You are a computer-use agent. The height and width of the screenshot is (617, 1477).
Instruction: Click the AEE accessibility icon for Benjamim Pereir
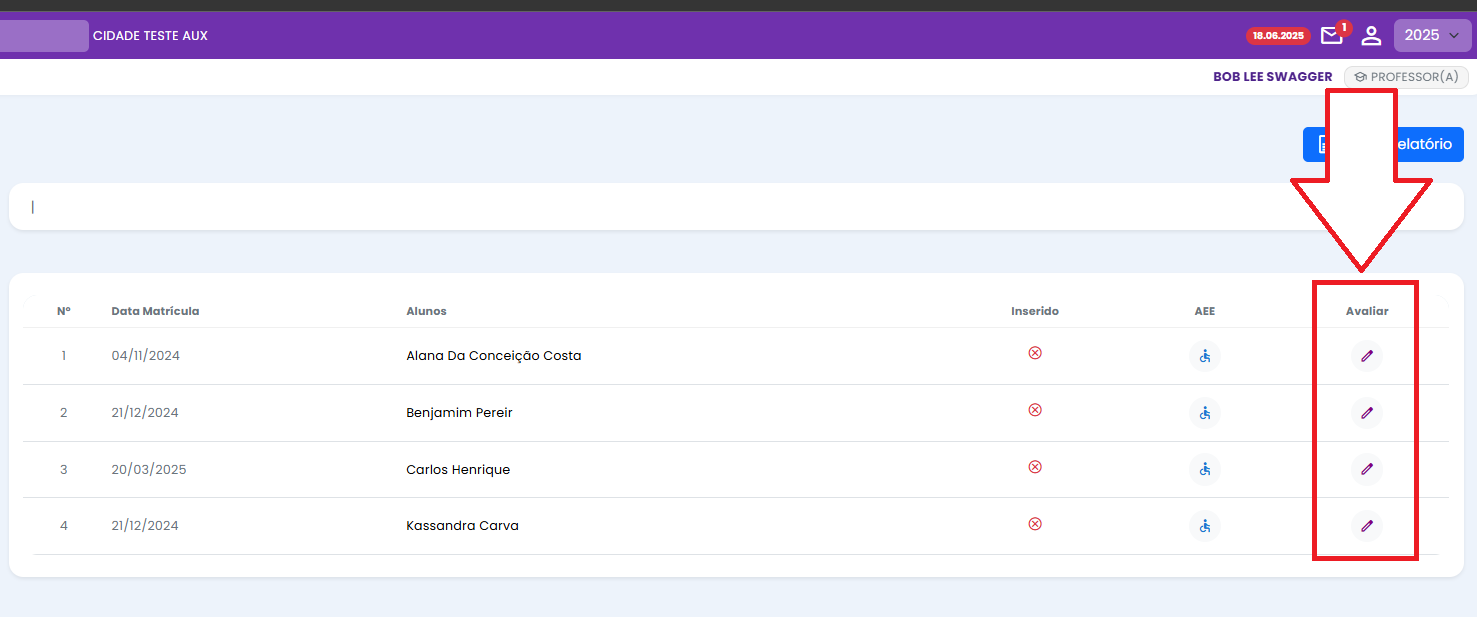[x=1205, y=412]
